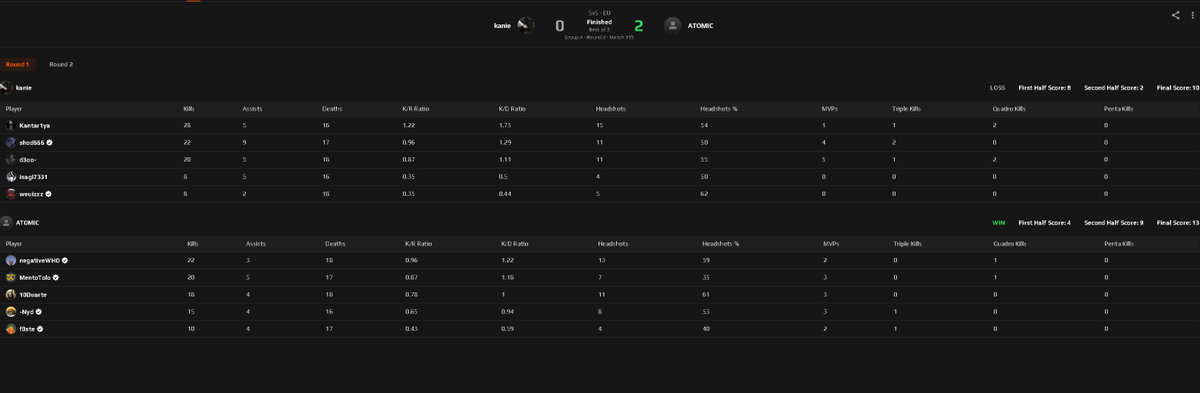Click MentoTolo's player avatar
Viewport: 1200px width, 393px height.
tap(10, 277)
